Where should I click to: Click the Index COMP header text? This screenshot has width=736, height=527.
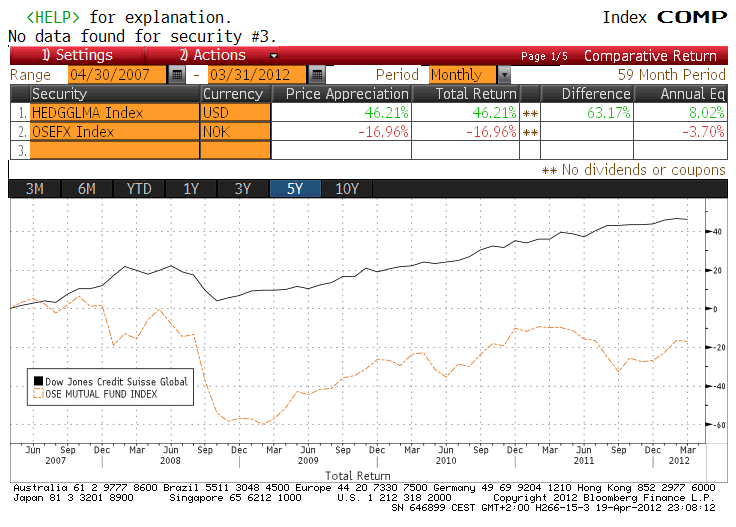pos(665,17)
